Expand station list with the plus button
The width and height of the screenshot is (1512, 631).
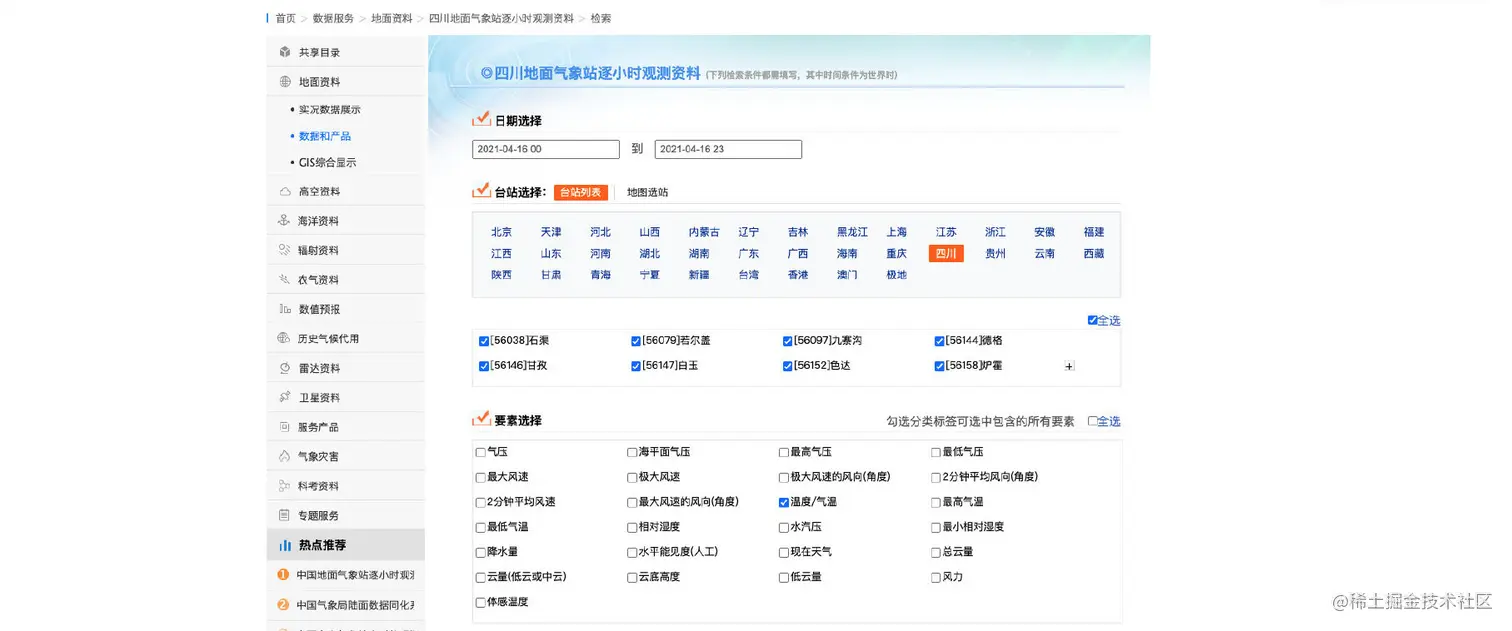1069,367
